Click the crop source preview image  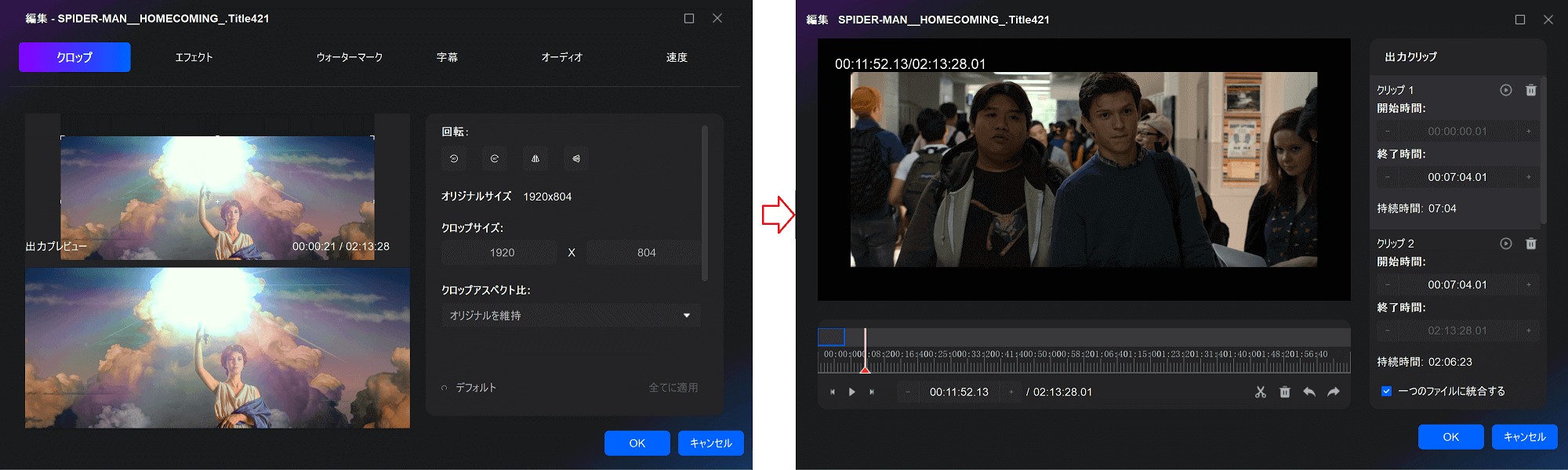point(217,197)
